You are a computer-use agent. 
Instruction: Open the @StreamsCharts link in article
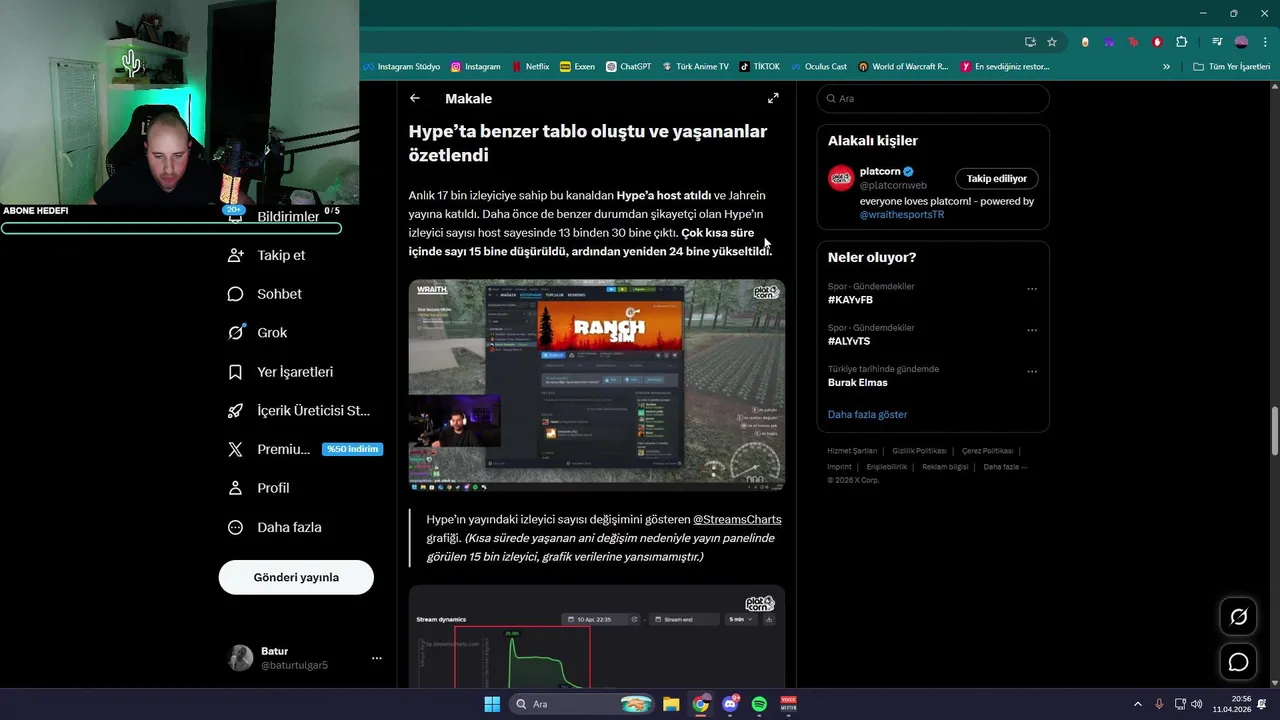pyautogui.click(x=737, y=520)
